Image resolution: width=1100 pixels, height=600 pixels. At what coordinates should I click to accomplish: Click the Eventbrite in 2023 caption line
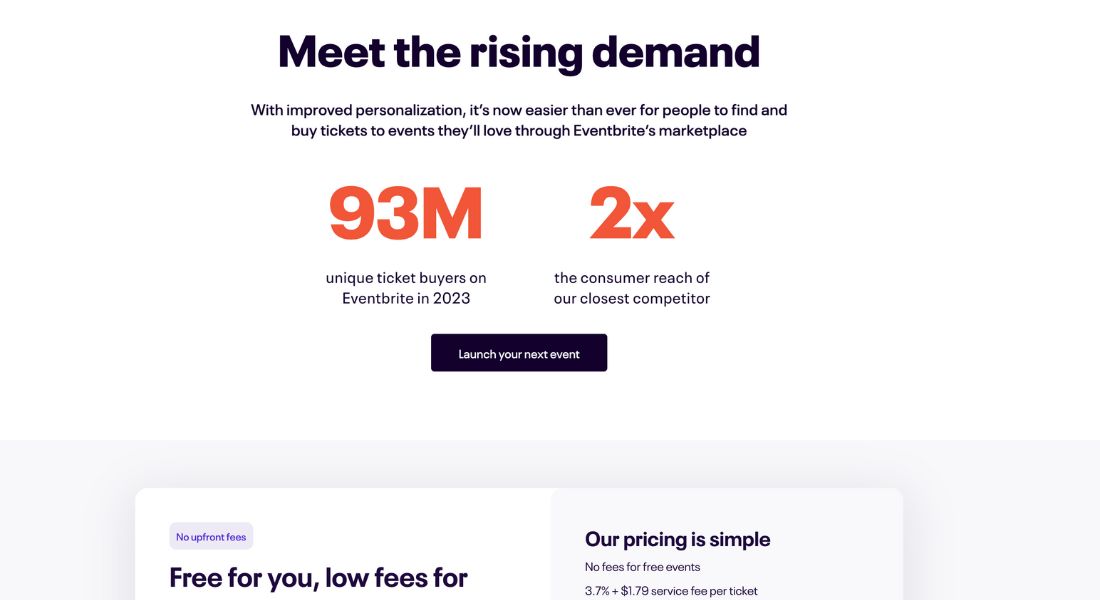pyautogui.click(x=405, y=298)
